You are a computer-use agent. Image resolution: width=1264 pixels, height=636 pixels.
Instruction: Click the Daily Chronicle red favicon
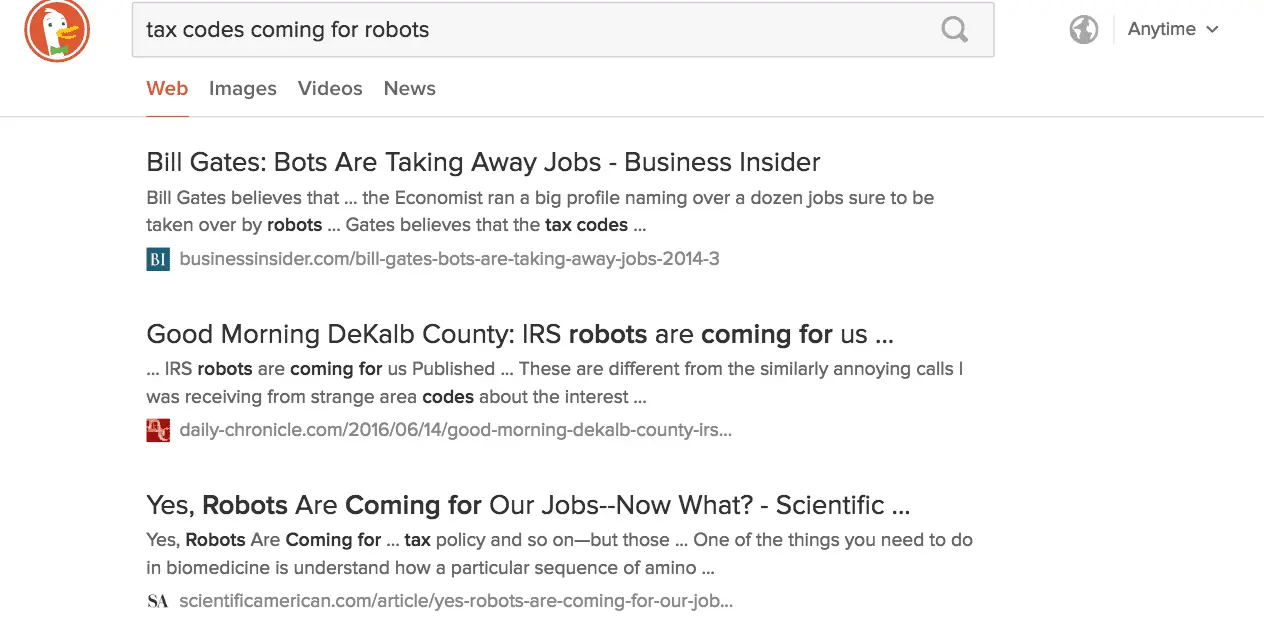(x=158, y=431)
